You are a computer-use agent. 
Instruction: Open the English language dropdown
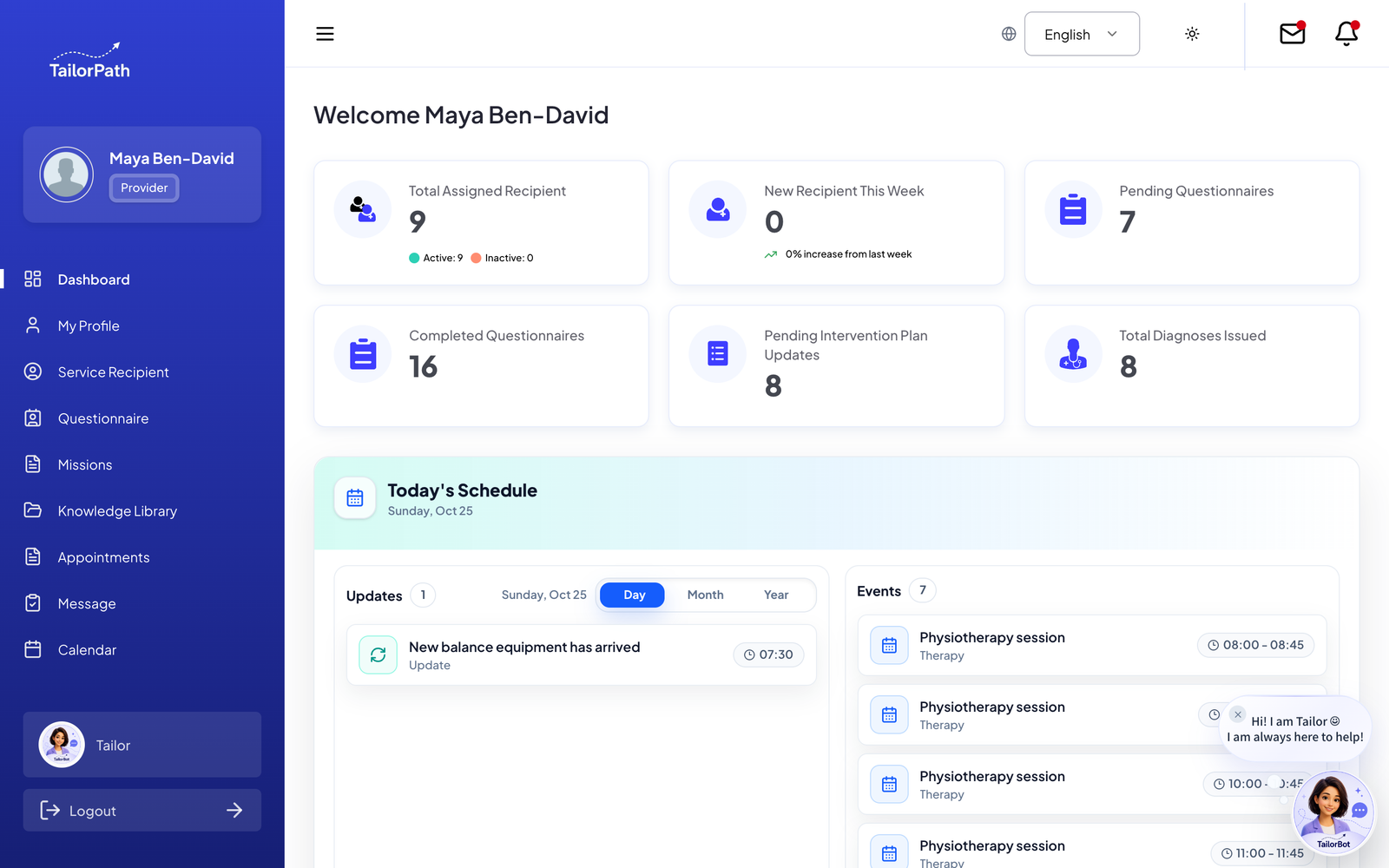(1082, 34)
